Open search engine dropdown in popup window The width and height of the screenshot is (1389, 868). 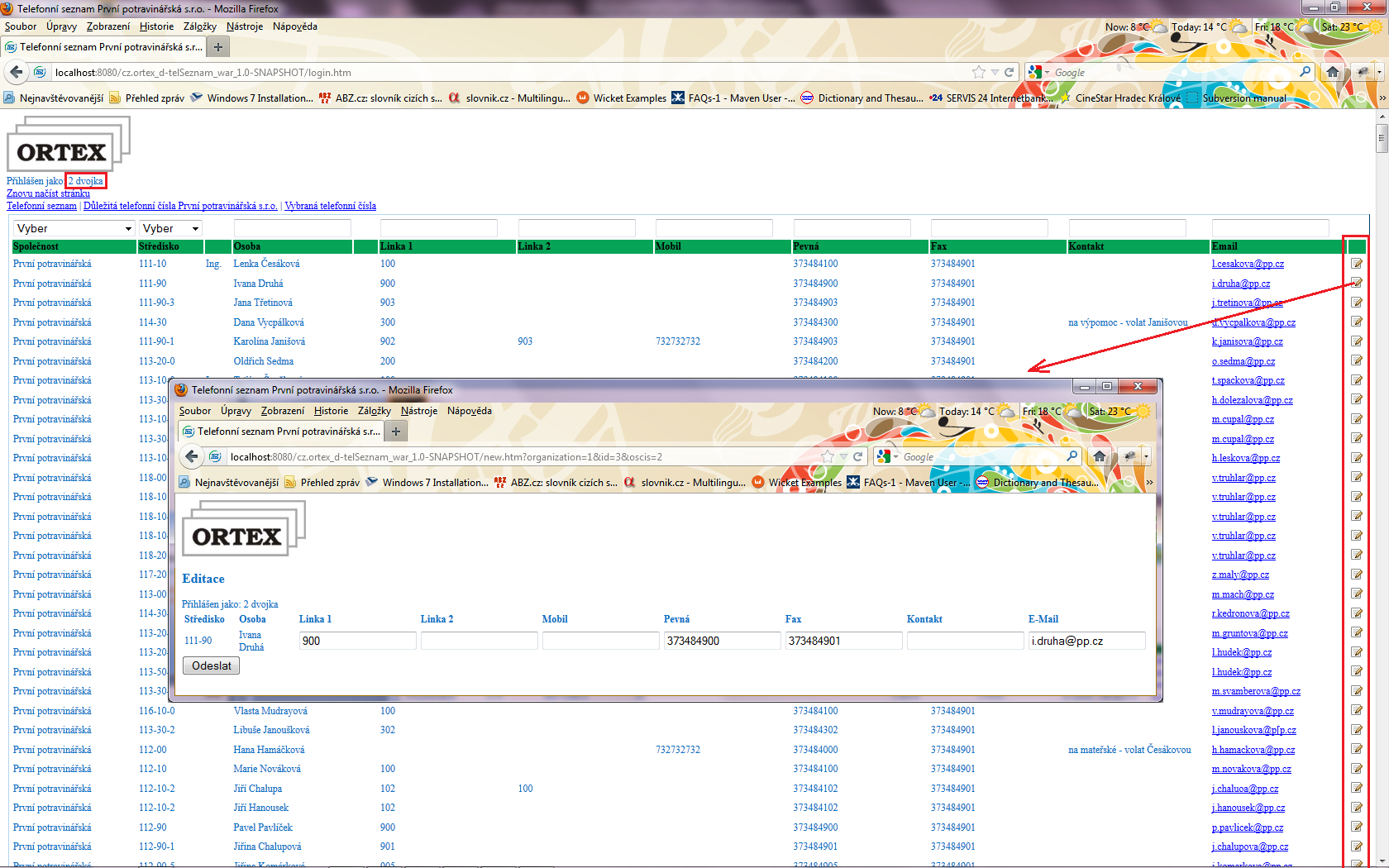point(888,457)
